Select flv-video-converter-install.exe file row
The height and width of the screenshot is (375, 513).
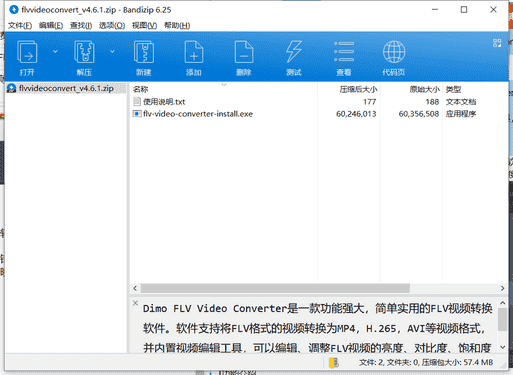tap(318, 114)
